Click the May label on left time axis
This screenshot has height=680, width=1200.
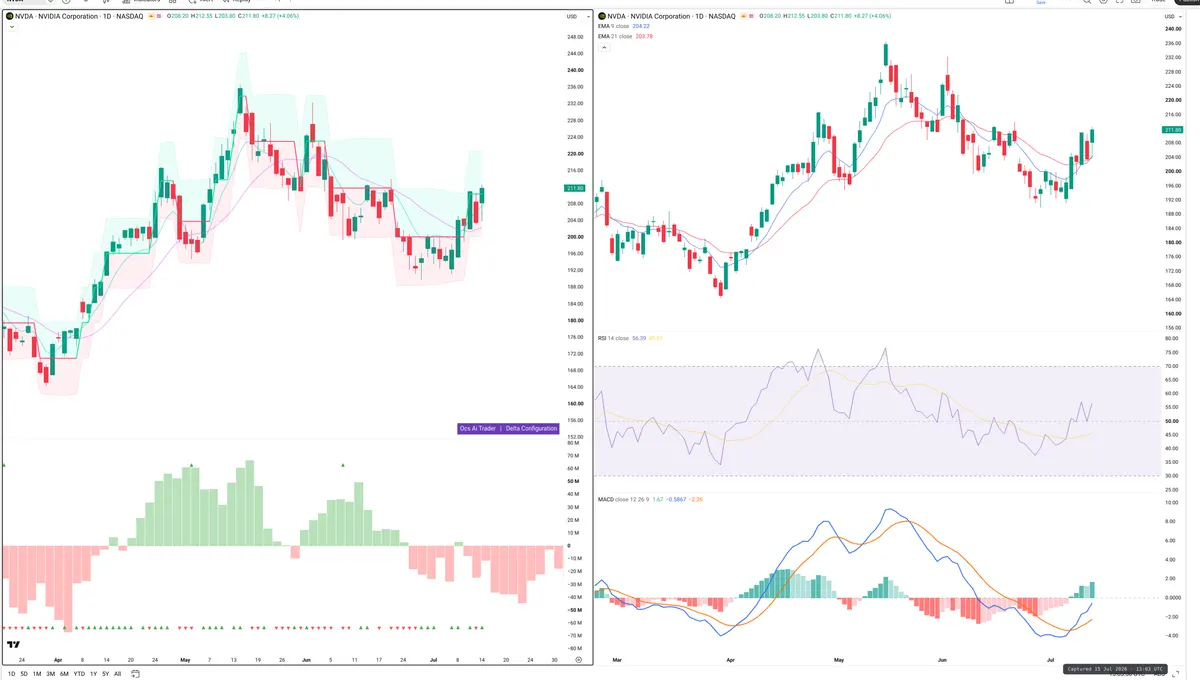(x=184, y=660)
